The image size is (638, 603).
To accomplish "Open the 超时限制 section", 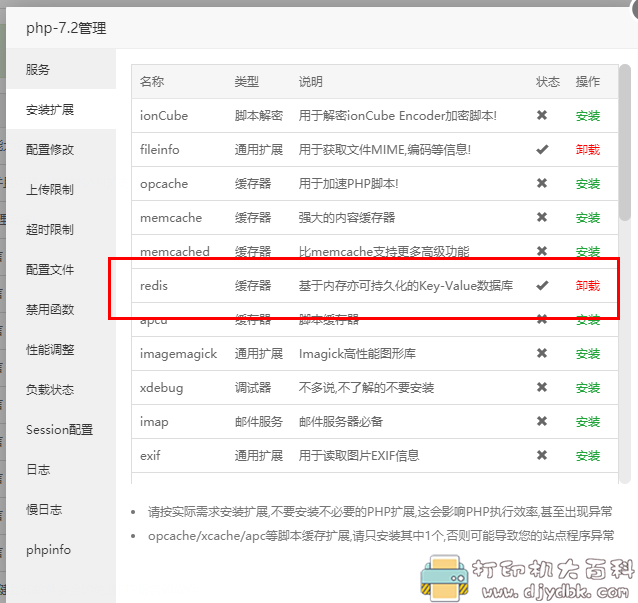I will 61,229.
